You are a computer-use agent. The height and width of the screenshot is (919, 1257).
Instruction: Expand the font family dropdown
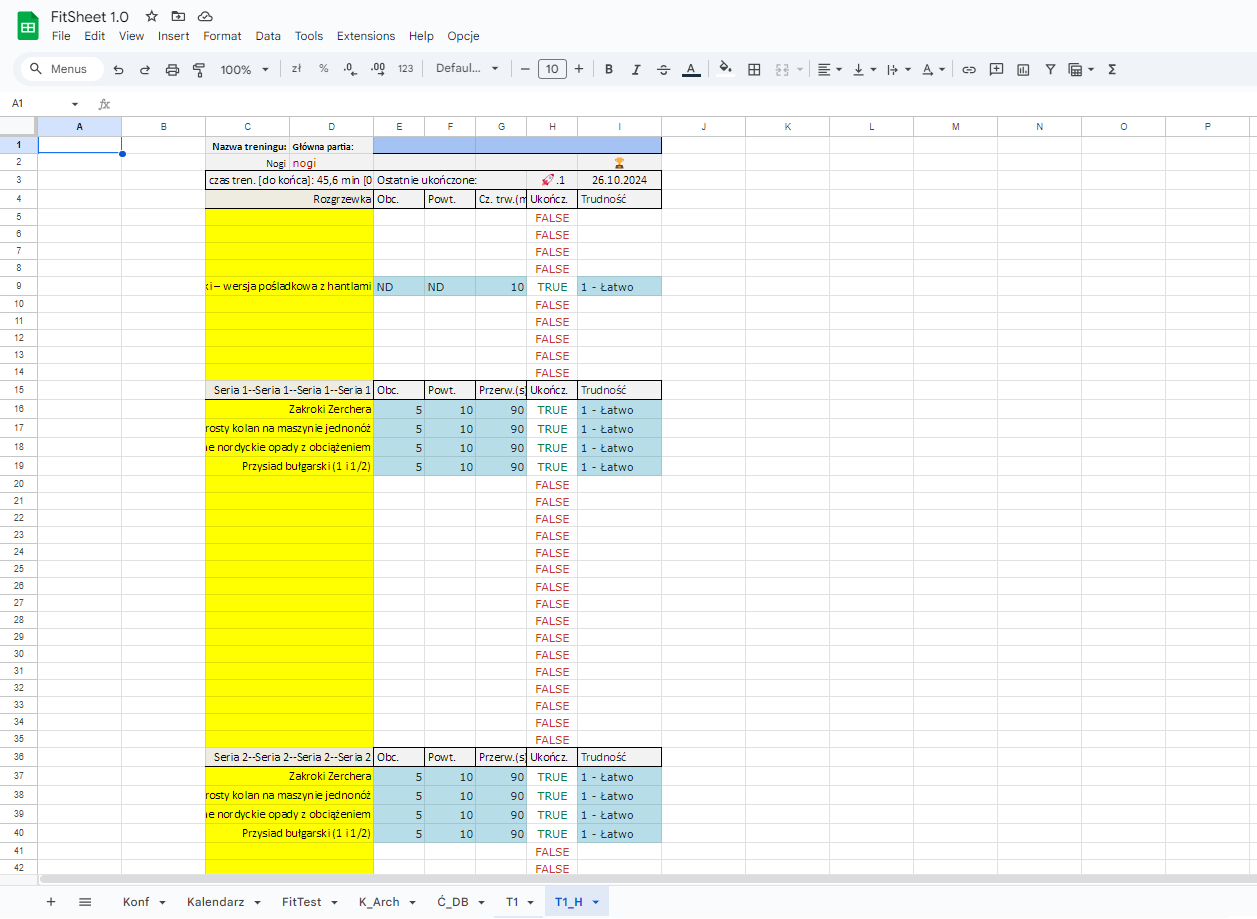(x=467, y=69)
